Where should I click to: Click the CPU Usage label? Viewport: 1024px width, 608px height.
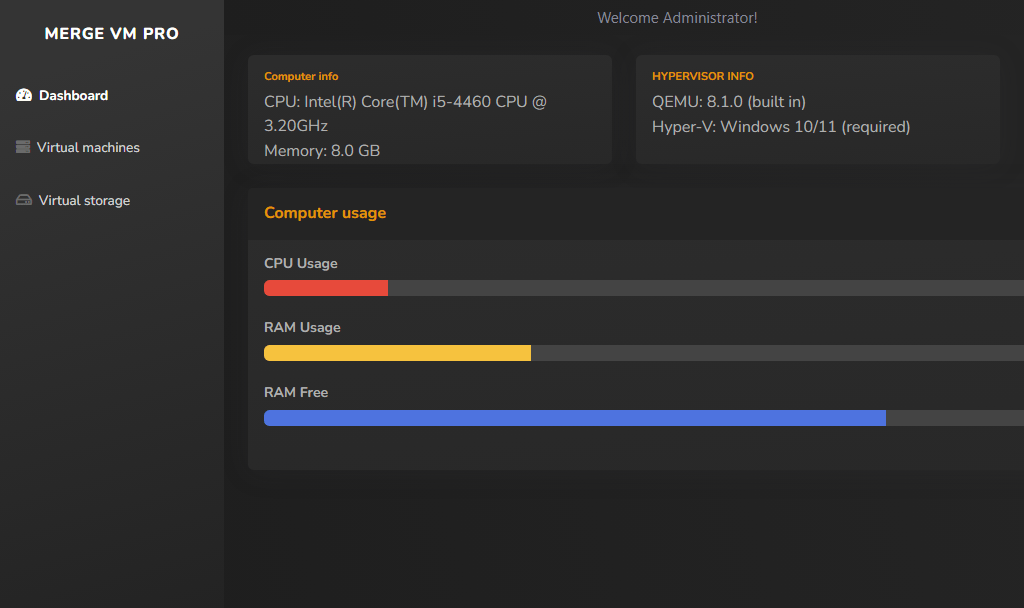coord(301,264)
